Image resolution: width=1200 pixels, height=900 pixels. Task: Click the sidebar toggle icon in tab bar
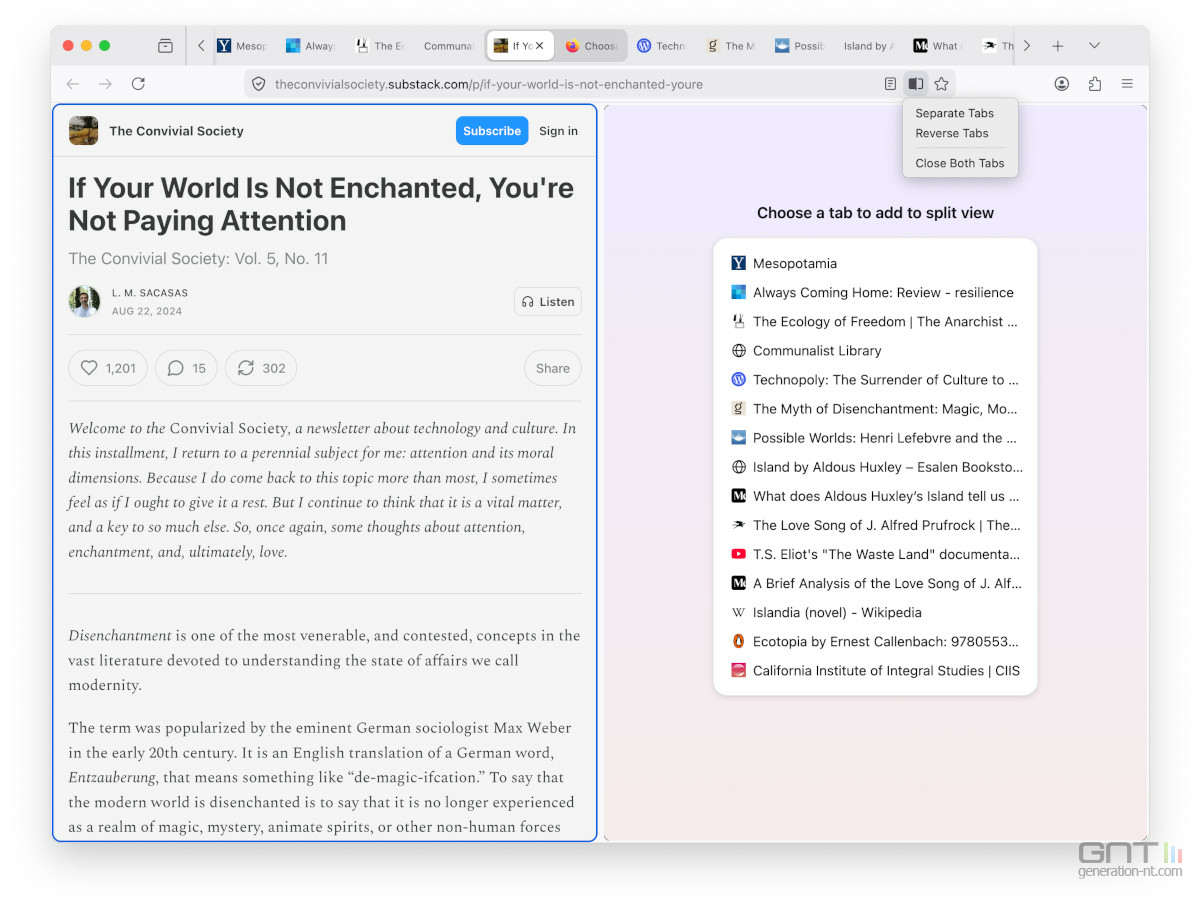166,46
